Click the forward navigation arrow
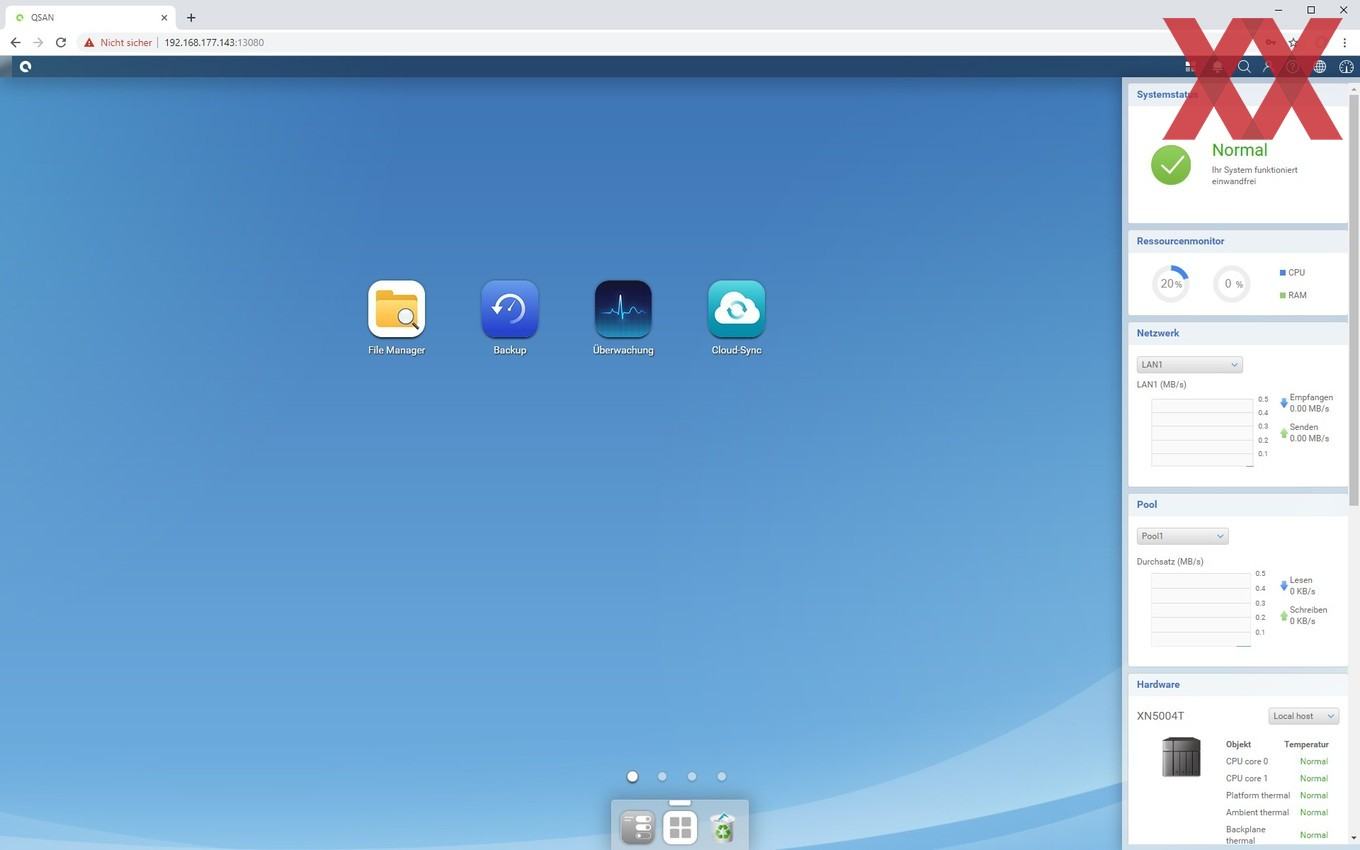The image size is (1360, 850). [38, 42]
